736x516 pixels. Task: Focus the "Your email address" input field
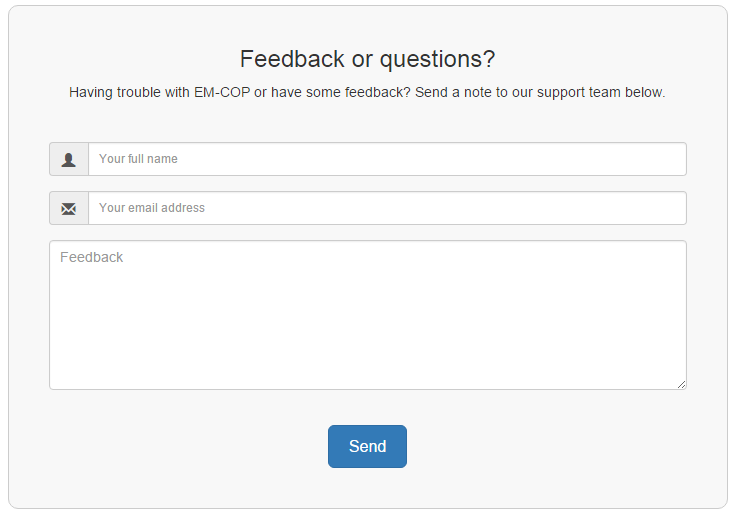387,208
